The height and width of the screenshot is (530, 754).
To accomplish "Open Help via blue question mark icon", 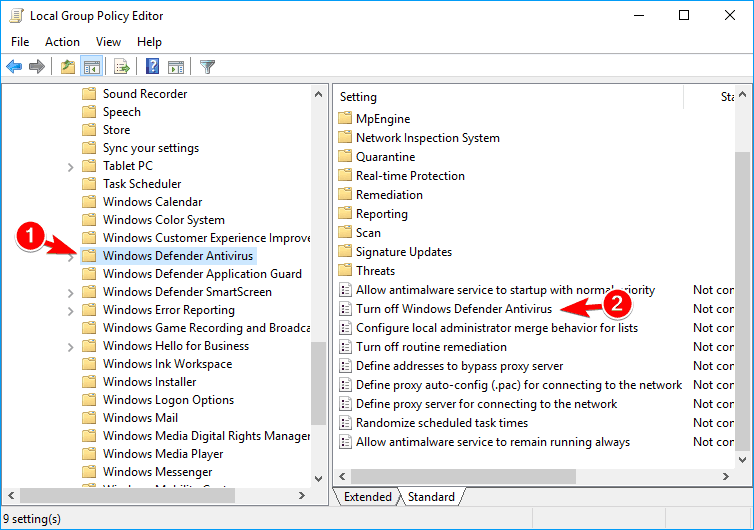I will tap(152, 66).
